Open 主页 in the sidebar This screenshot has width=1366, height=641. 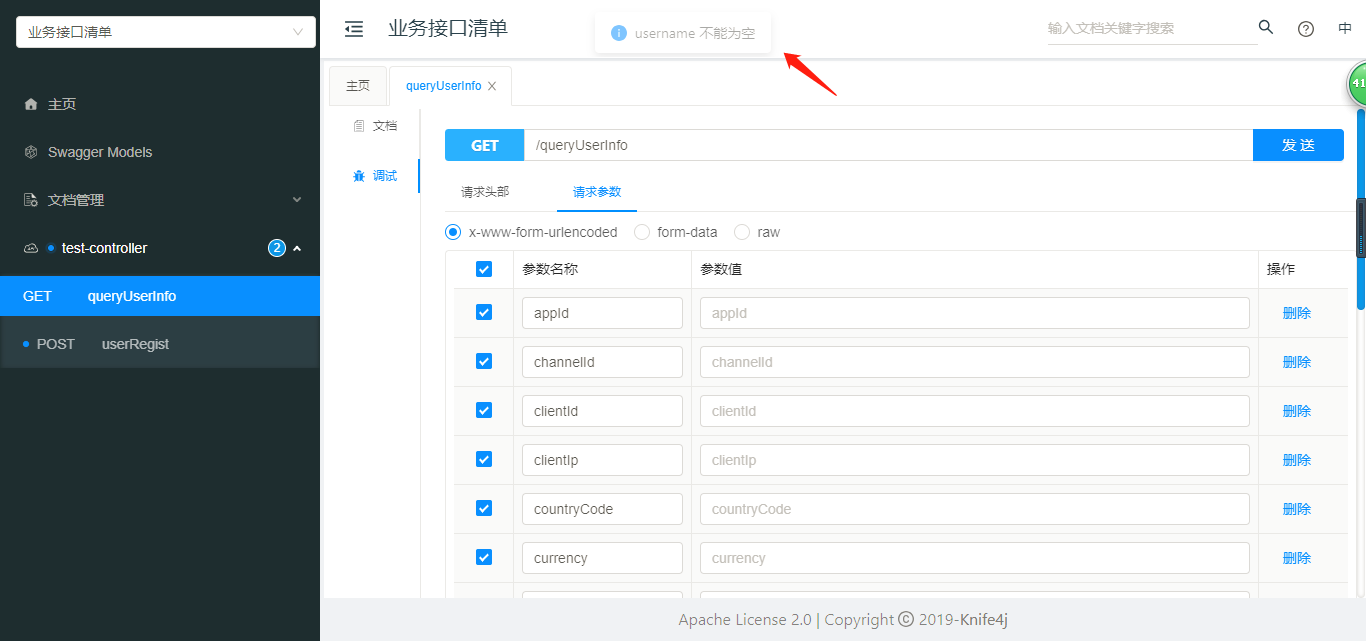click(160, 104)
